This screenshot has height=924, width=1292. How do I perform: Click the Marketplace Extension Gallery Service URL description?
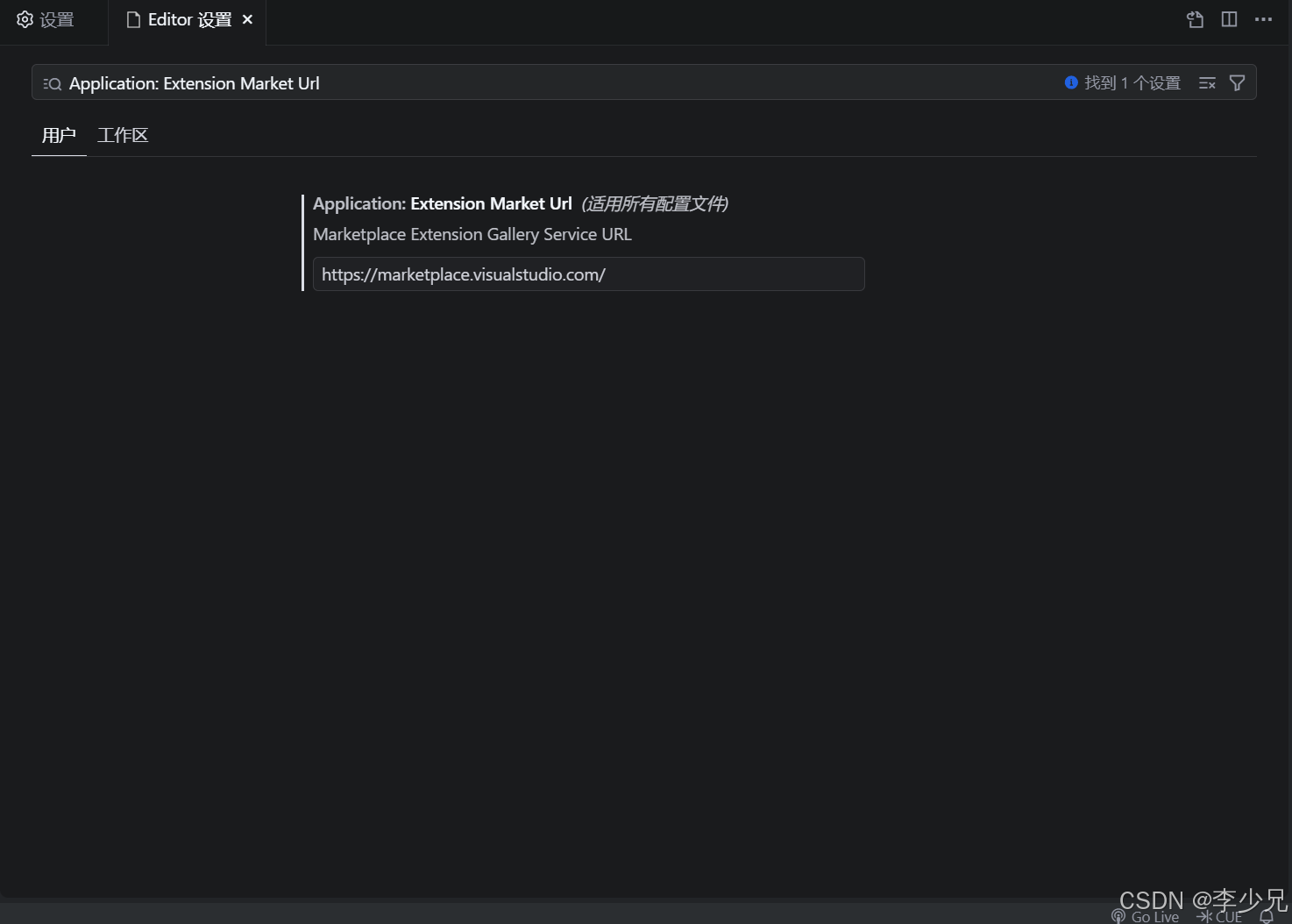pos(472,234)
